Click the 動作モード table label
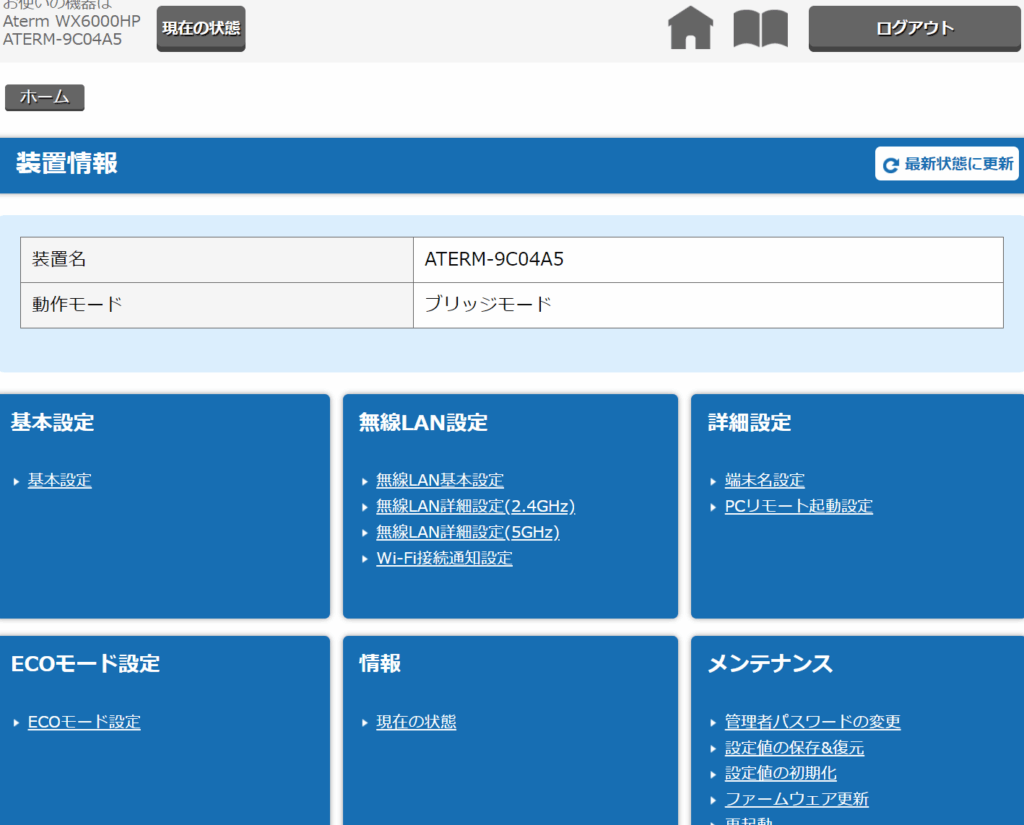Image resolution: width=1024 pixels, height=825 pixels. click(x=77, y=304)
